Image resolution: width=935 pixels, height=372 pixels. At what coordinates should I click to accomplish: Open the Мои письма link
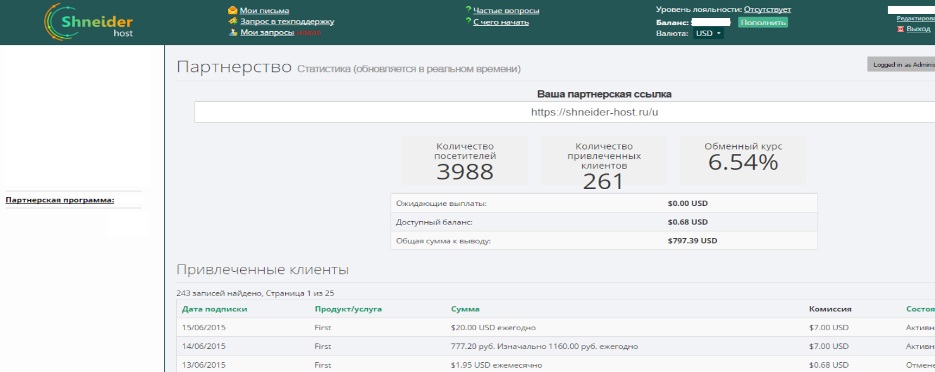coord(264,11)
